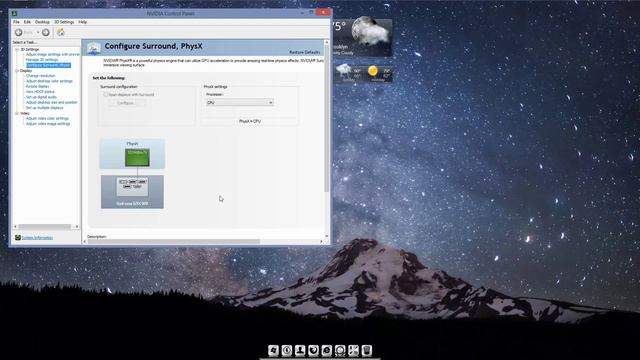
Task: Click the power icon in the dock
Action: 287,350
